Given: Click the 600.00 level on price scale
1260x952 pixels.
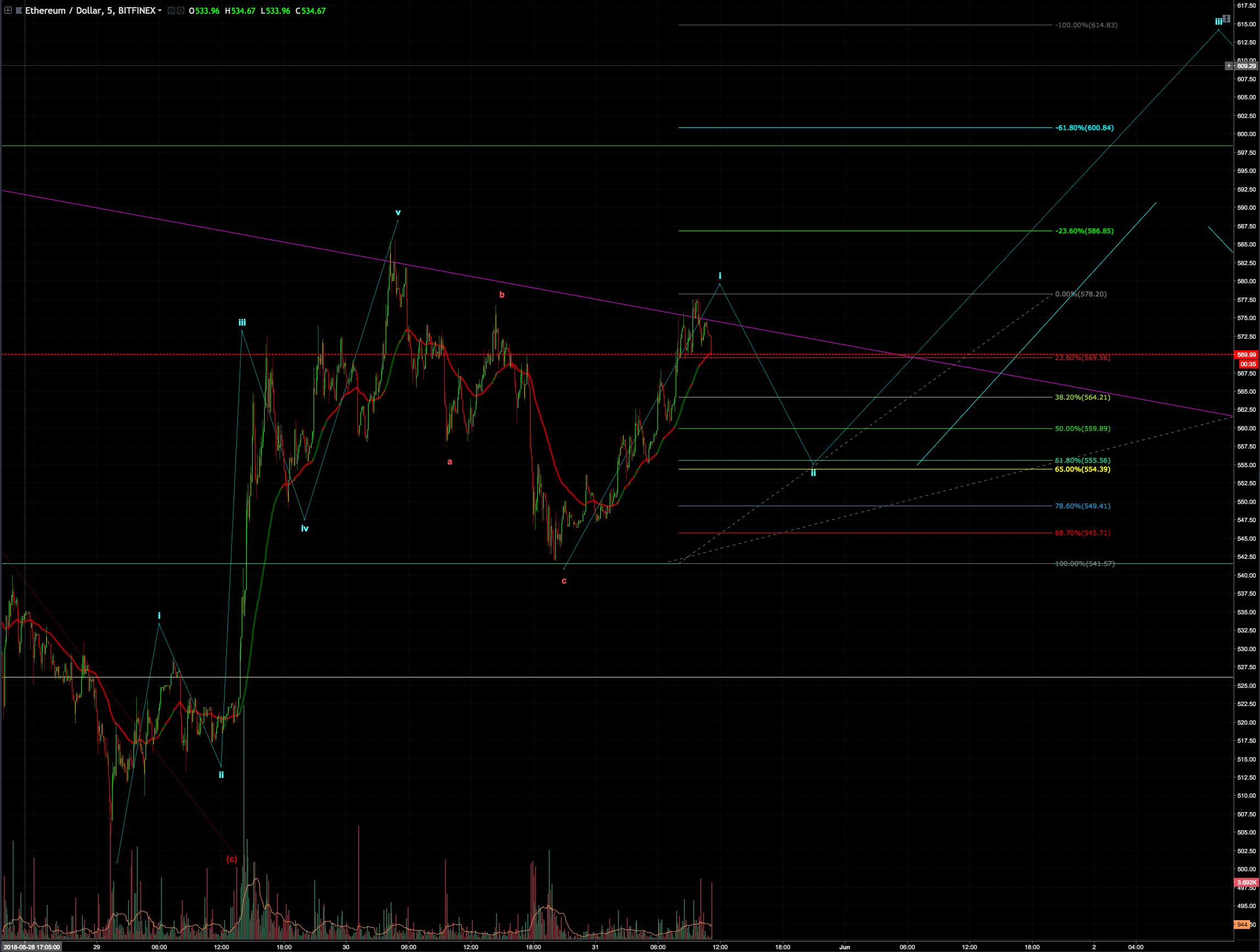Looking at the screenshot, I should (x=1246, y=134).
